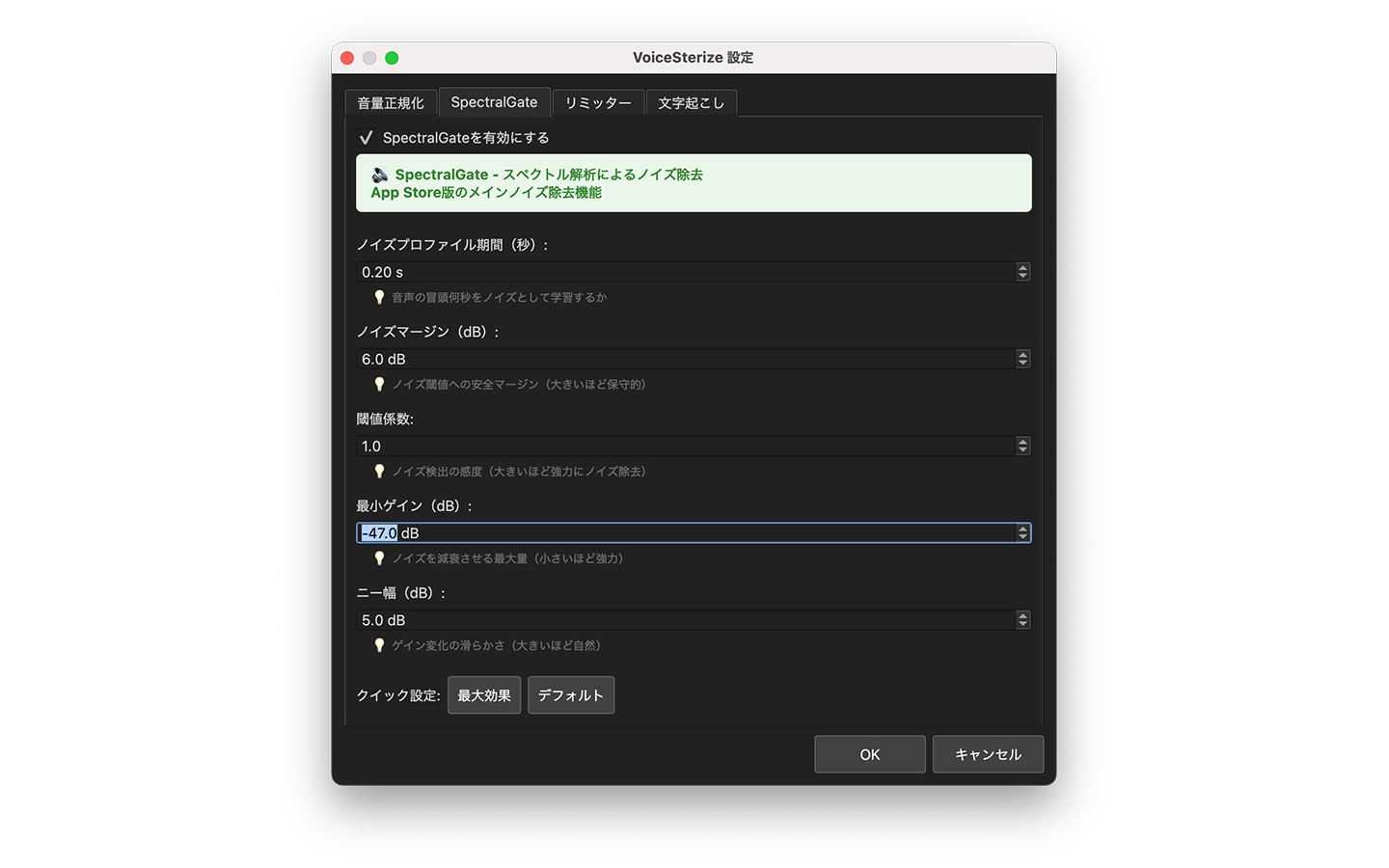The image size is (1389, 868).
Task: Open the 文字起こし tab
Action: tap(691, 102)
